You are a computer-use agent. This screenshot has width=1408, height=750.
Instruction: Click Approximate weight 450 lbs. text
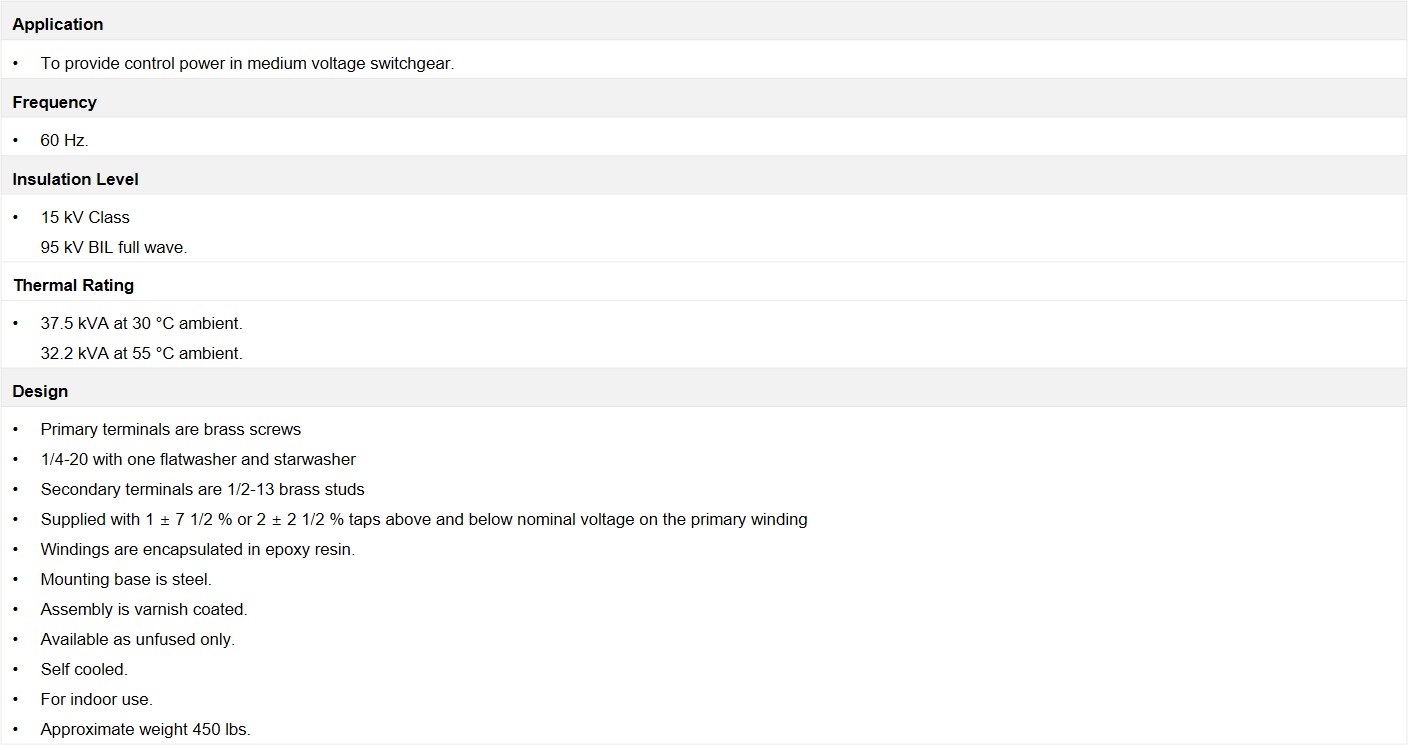coord(146,730)
